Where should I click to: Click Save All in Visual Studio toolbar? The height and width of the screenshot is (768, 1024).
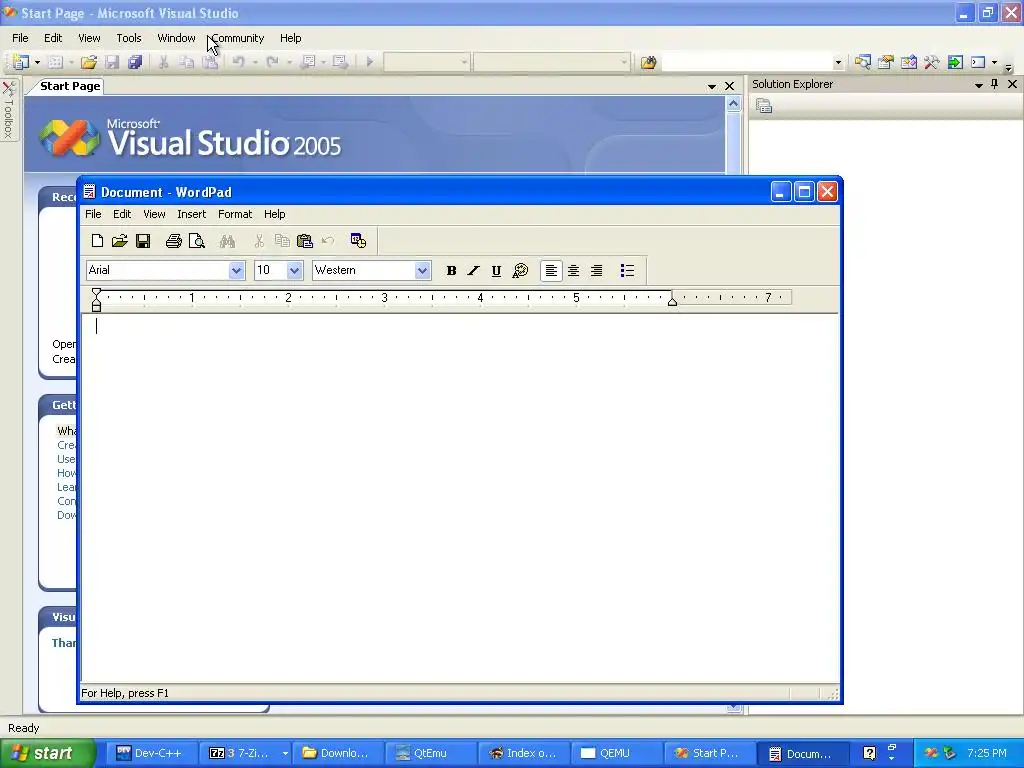pyautogui.click(x=135, y=62)
